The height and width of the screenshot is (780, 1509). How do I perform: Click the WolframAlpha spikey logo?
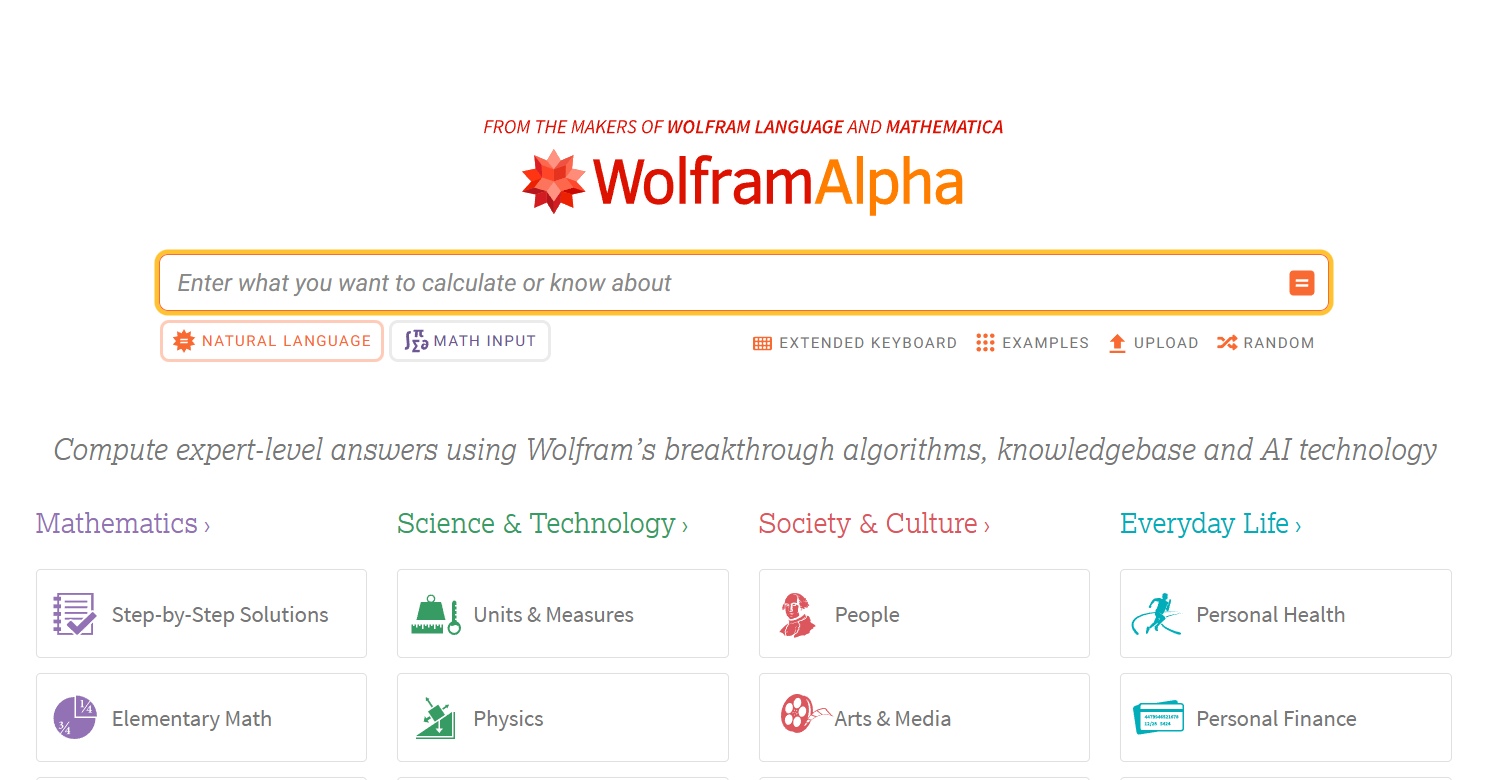pyautogui.click(x=553, y=181)
